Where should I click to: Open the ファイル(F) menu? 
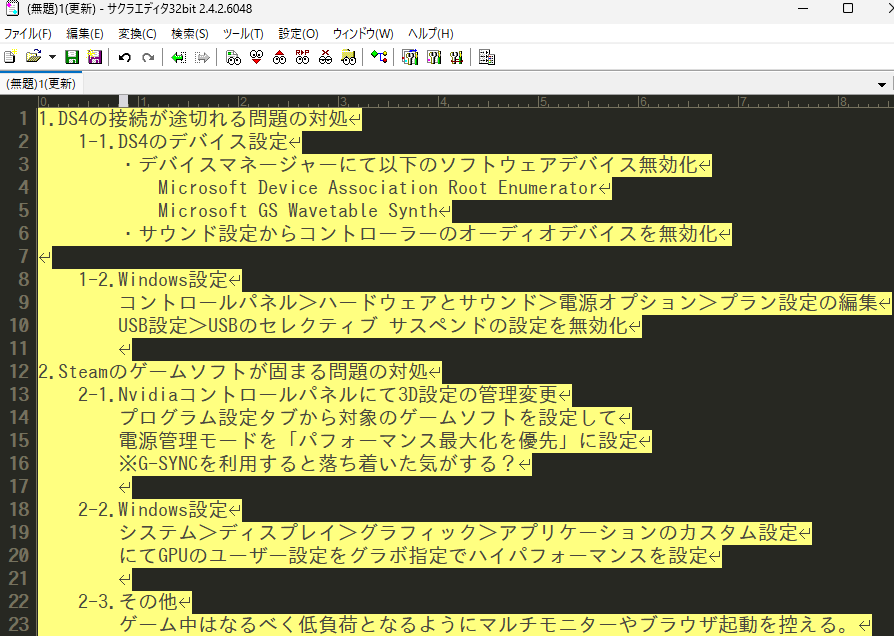click(28, 34)
